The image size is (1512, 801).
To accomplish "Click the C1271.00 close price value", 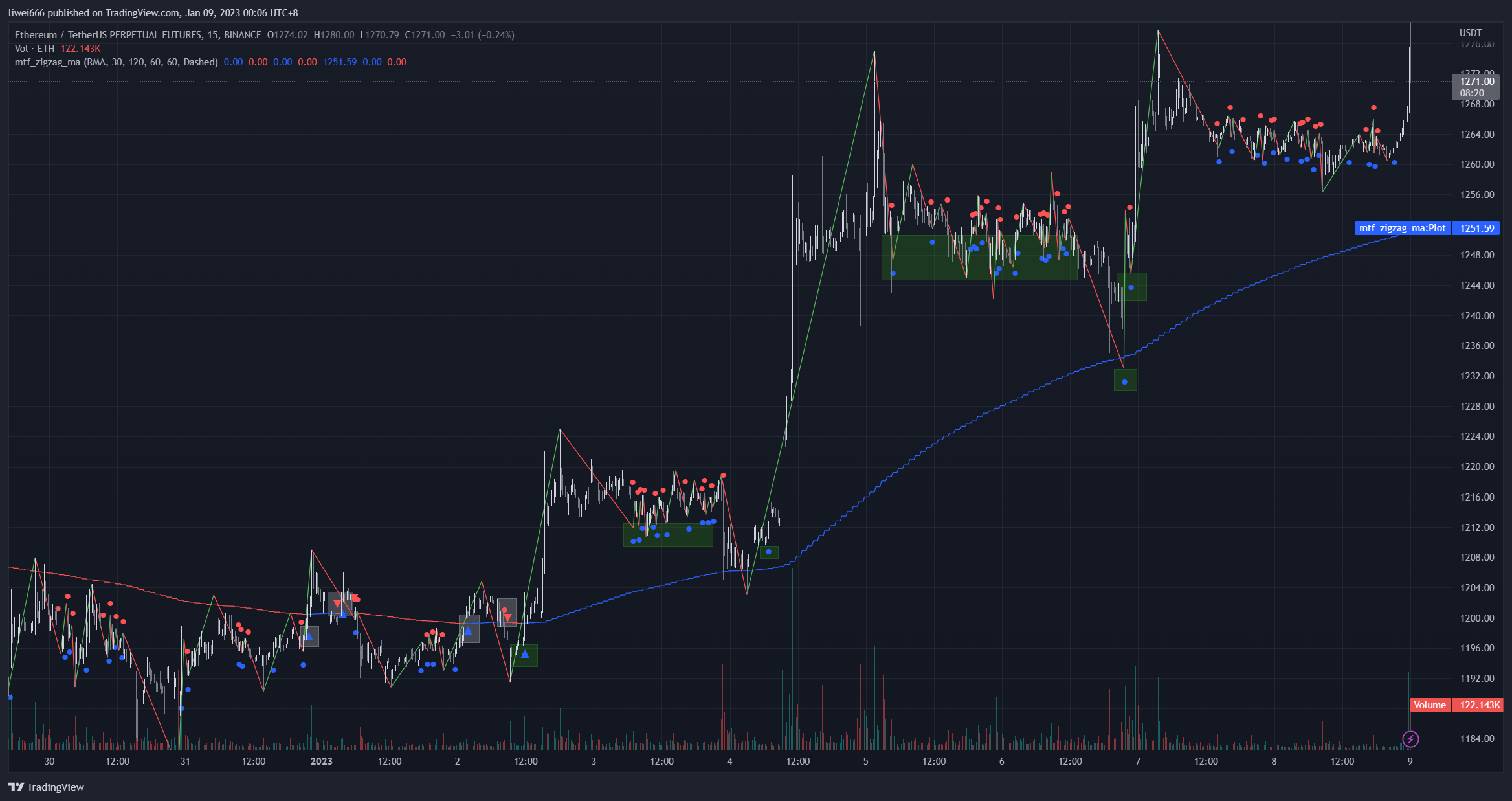I will [425, 35].
